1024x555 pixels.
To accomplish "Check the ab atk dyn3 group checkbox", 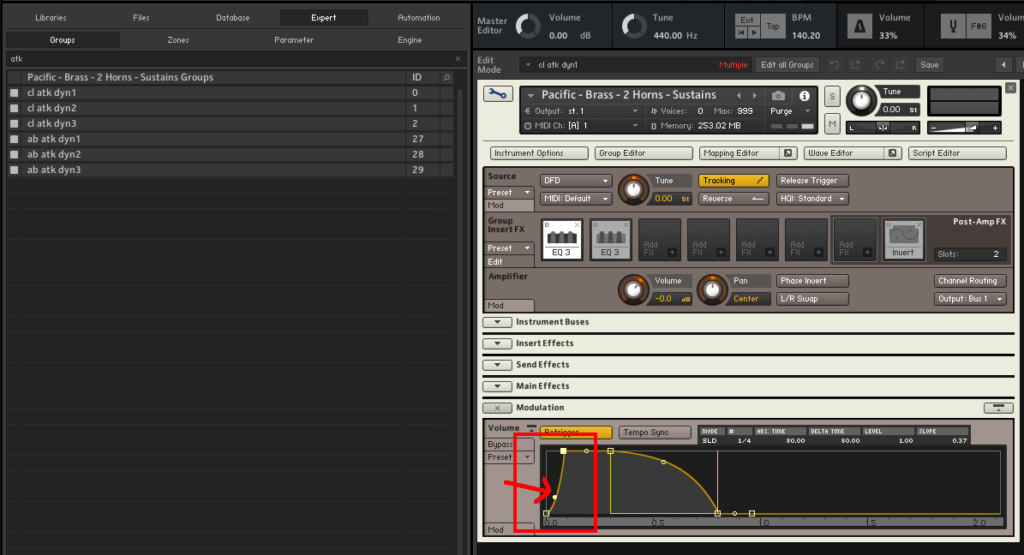I will [x=14, y=170].
